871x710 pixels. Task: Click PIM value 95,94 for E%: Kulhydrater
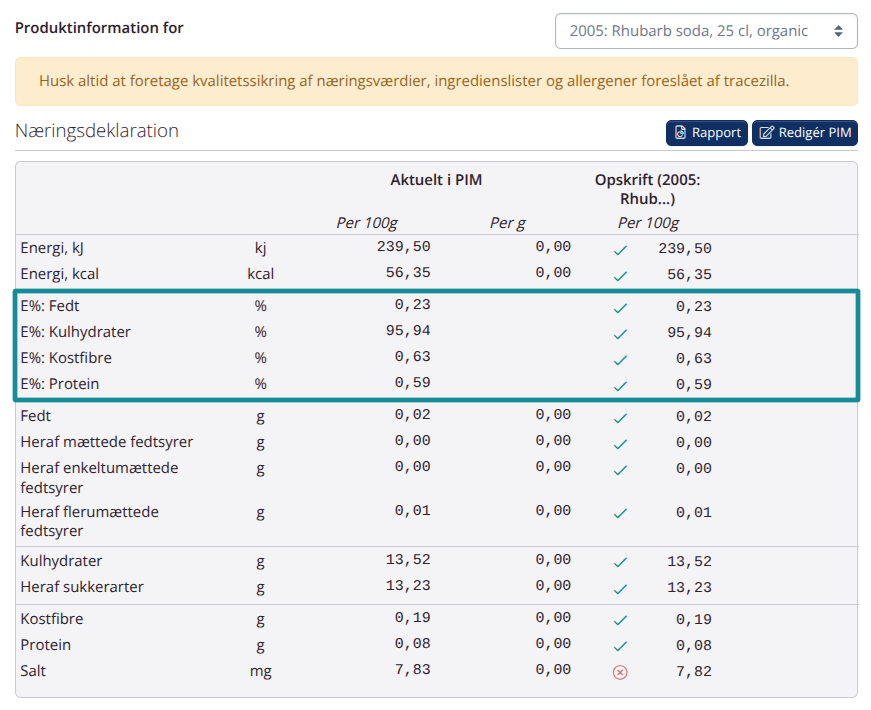coord(412,332)
